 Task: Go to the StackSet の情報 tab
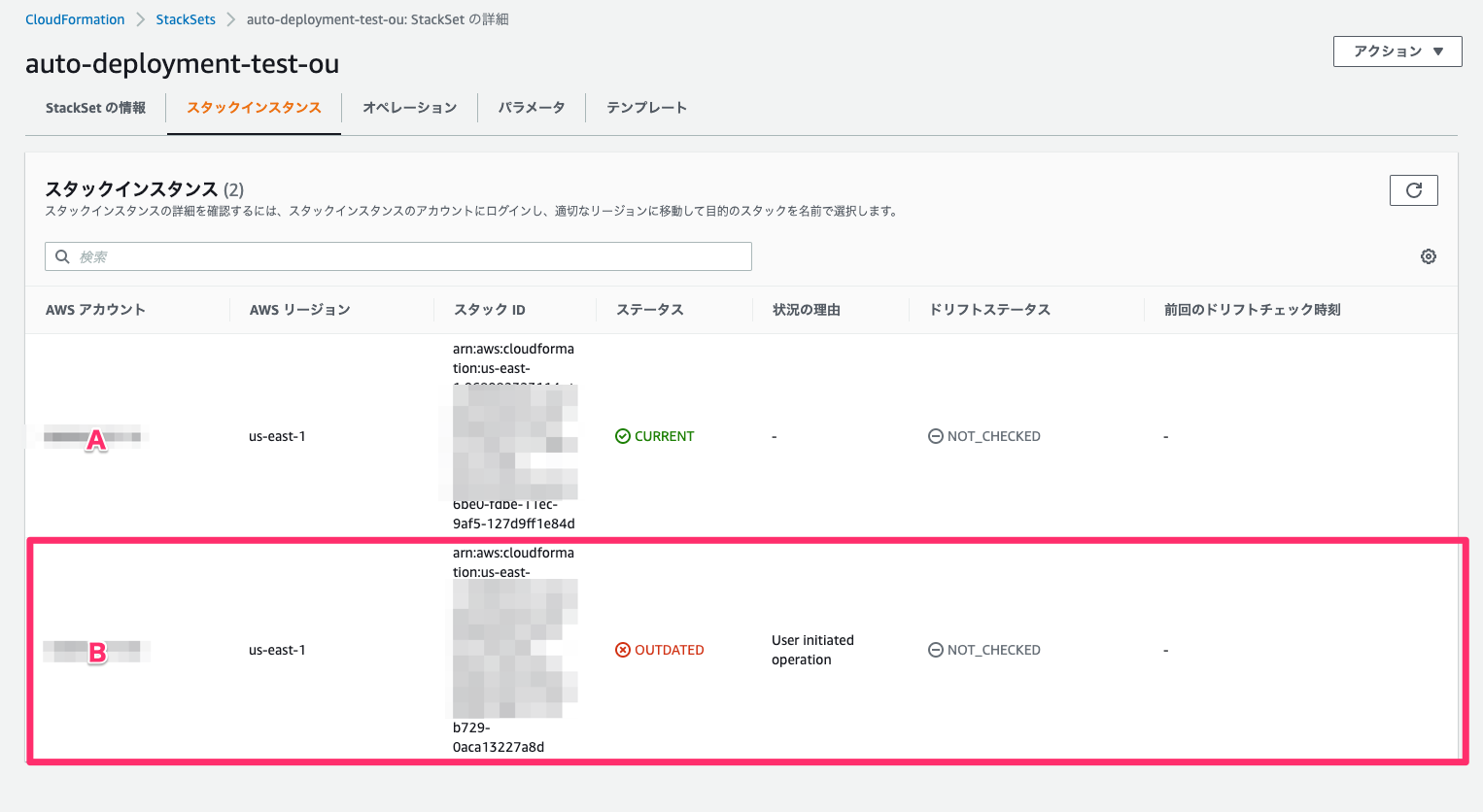[94, 109]
